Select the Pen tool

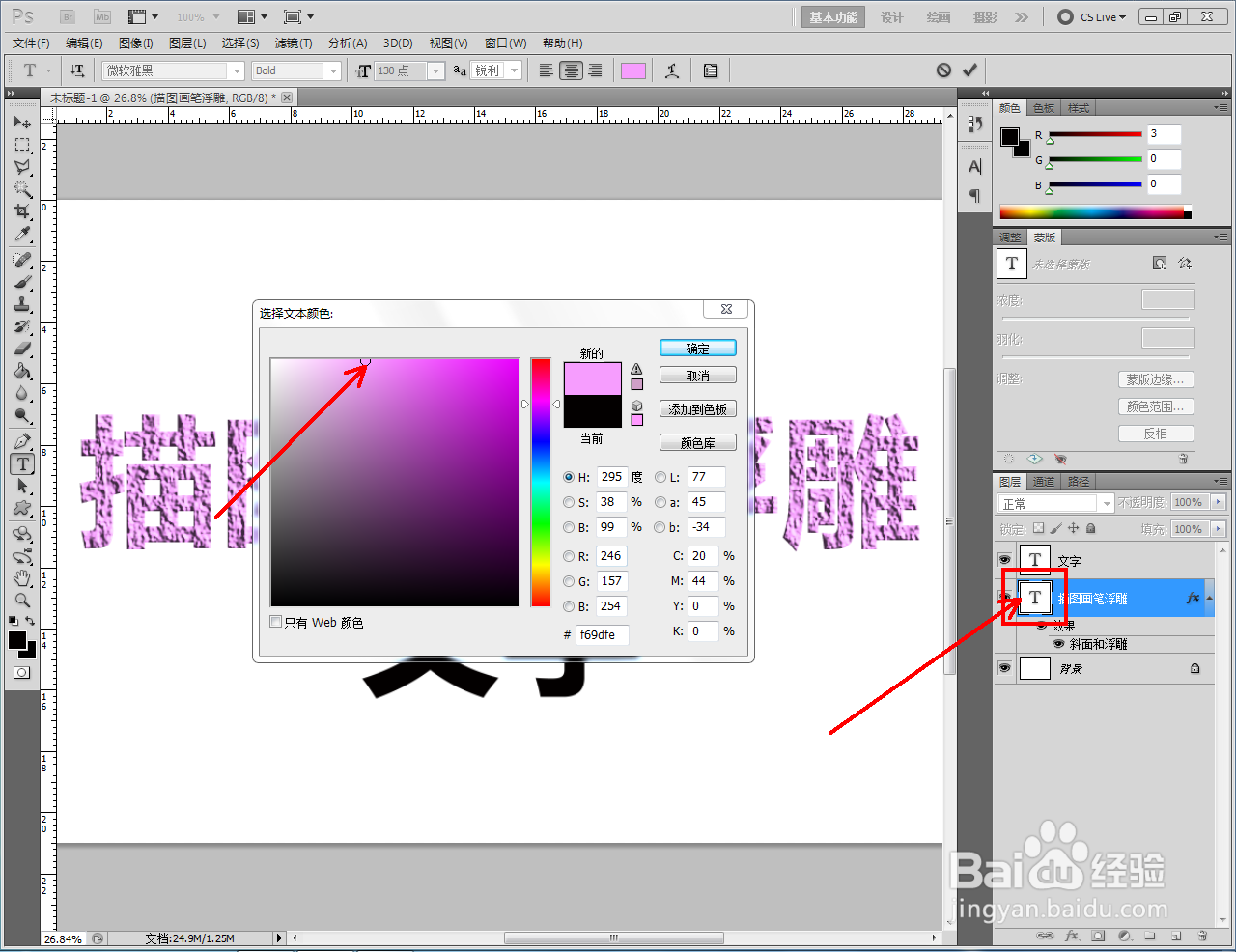click(x=22, y=442)
